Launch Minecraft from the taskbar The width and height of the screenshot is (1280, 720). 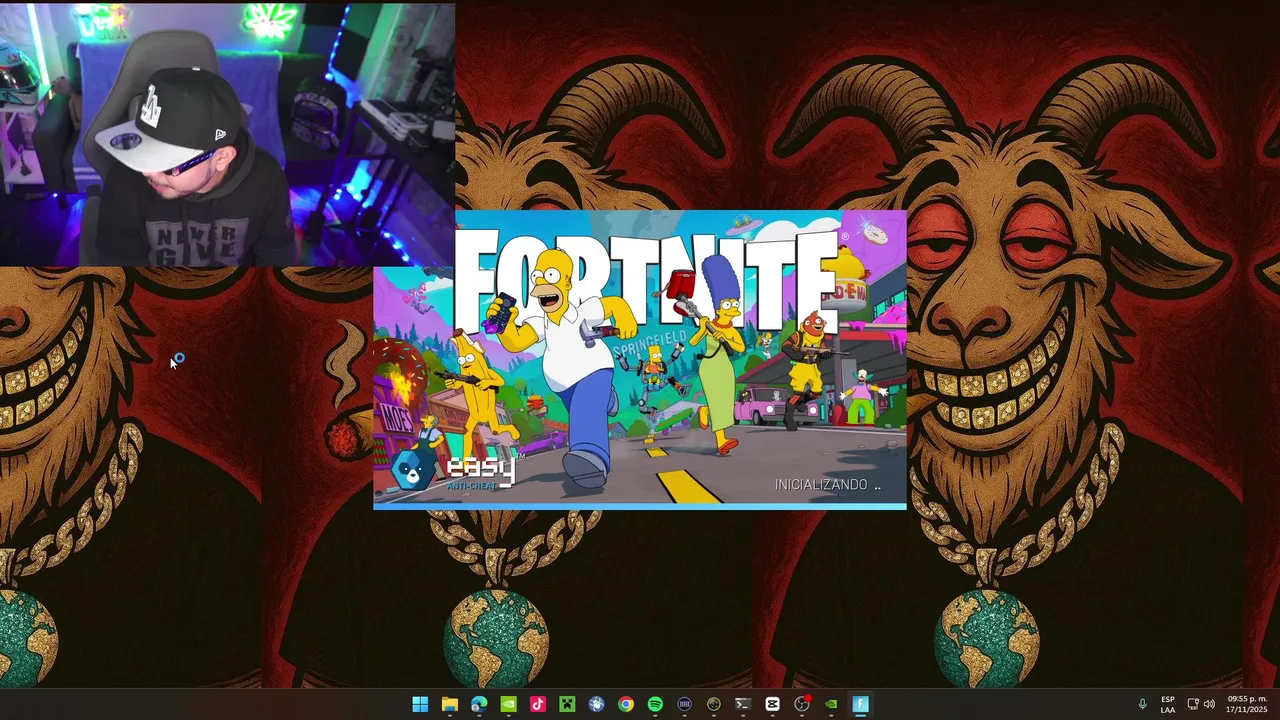click(x=567, y=704)
